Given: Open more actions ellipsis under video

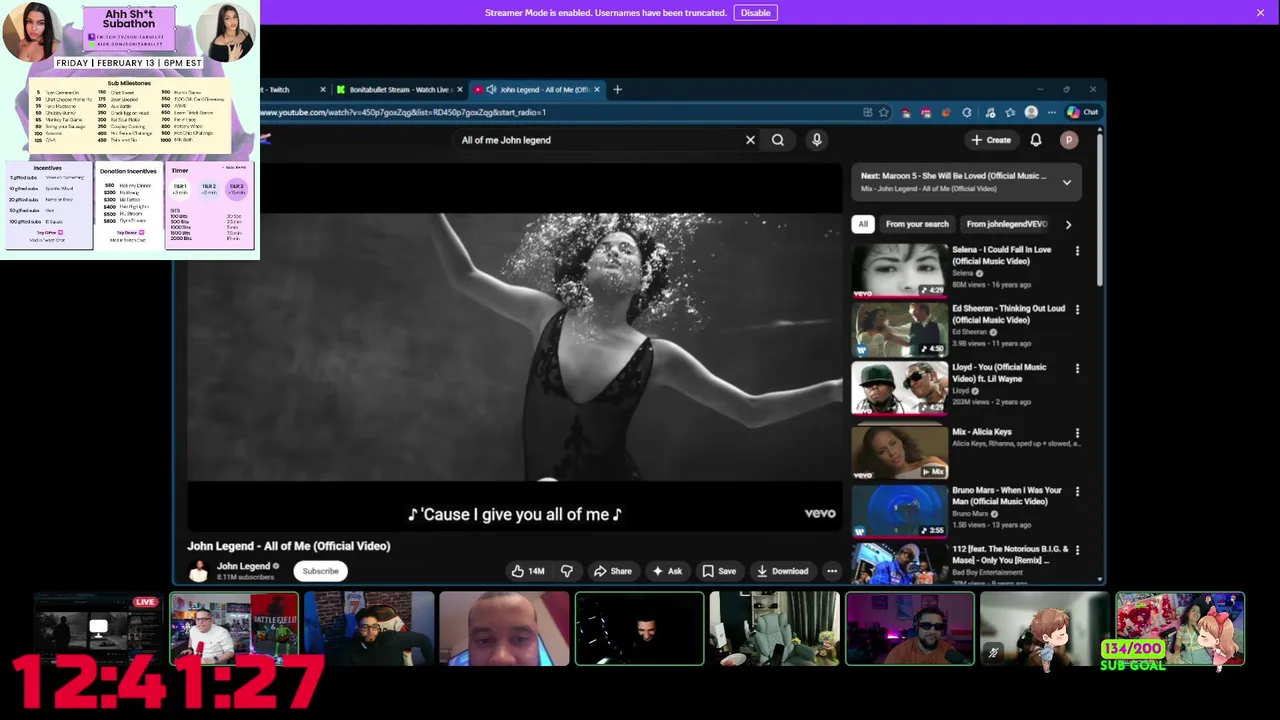Looking at the screenshot, I should click(832, 571).
